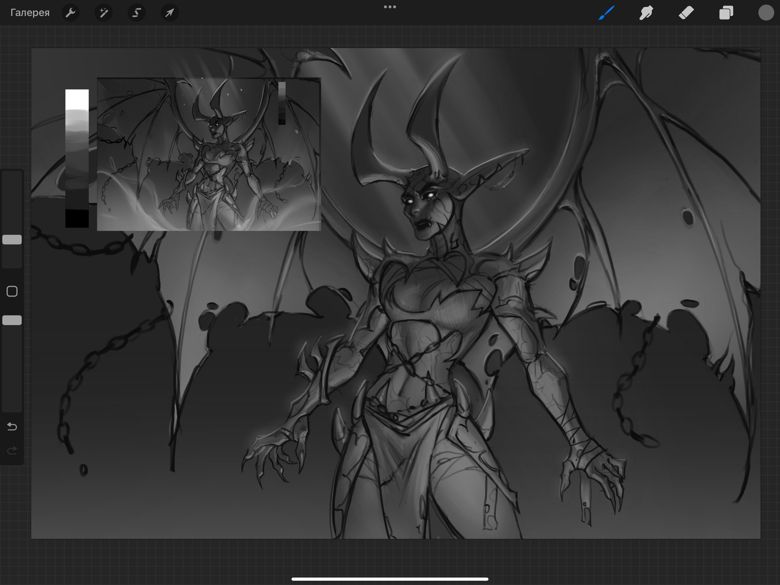Click the grayscale value strip on canvas
This screenshot has width=780, height=585.
coord(77,158)
